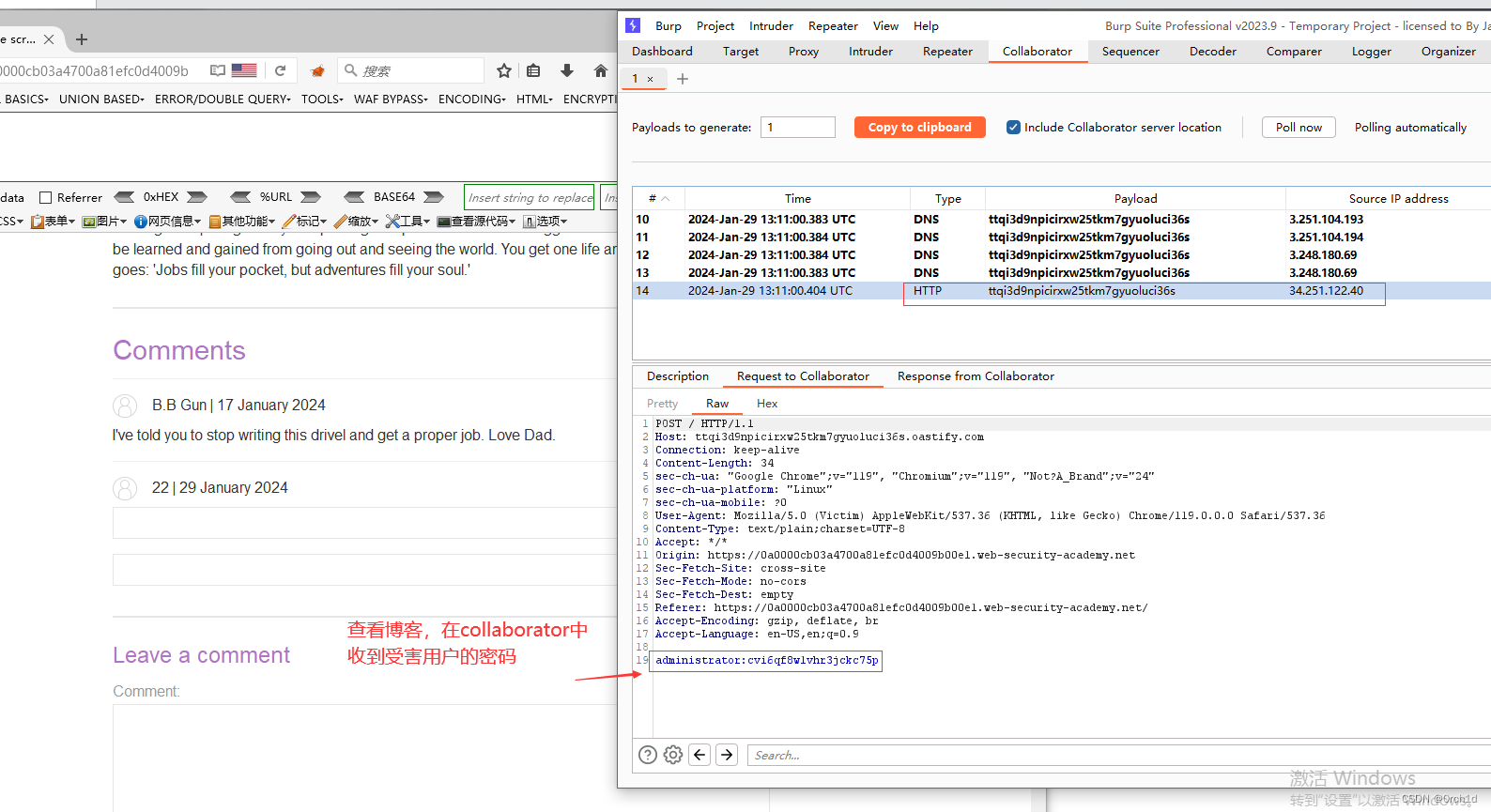Expand the HTML hackbar menu
Image resolution: width=1491 pixels, height=812 pixels.
point(534,99)
